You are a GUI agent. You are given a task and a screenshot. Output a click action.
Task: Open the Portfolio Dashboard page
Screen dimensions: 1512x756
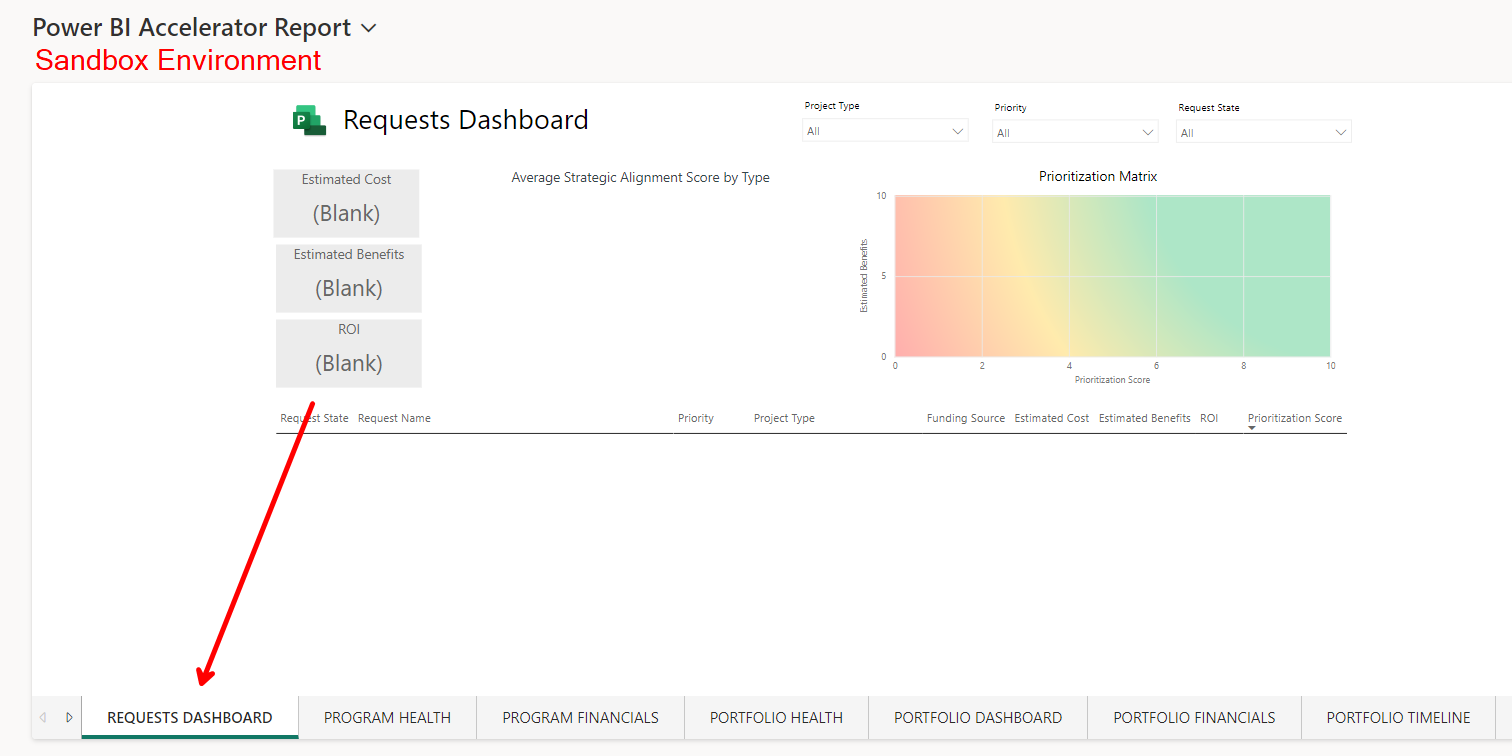(977, 717)
